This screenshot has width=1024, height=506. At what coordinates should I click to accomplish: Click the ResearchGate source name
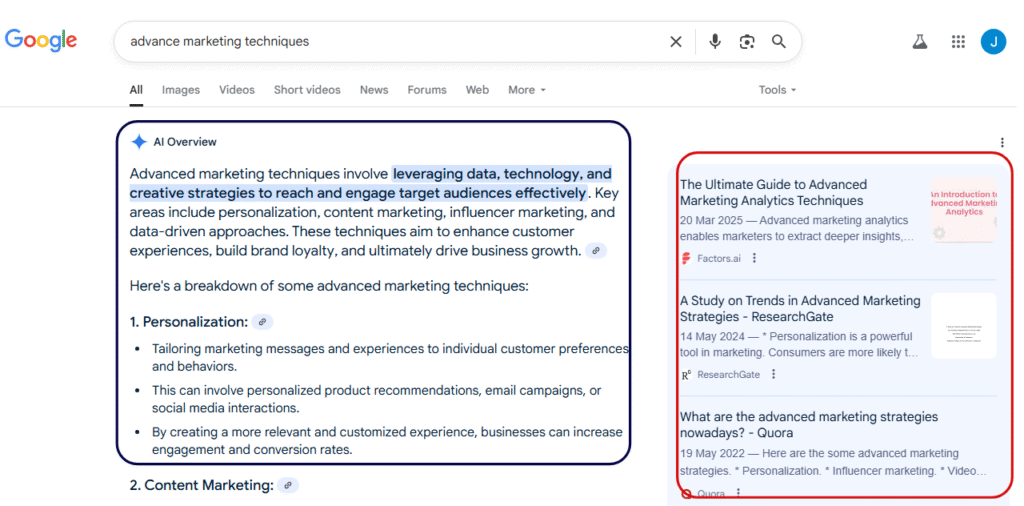tap(729, 375)
